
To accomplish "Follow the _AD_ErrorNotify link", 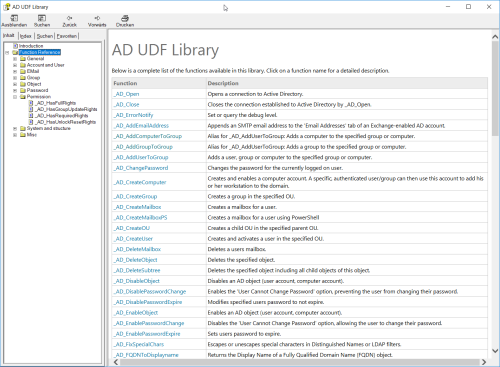I will point(133,115).
